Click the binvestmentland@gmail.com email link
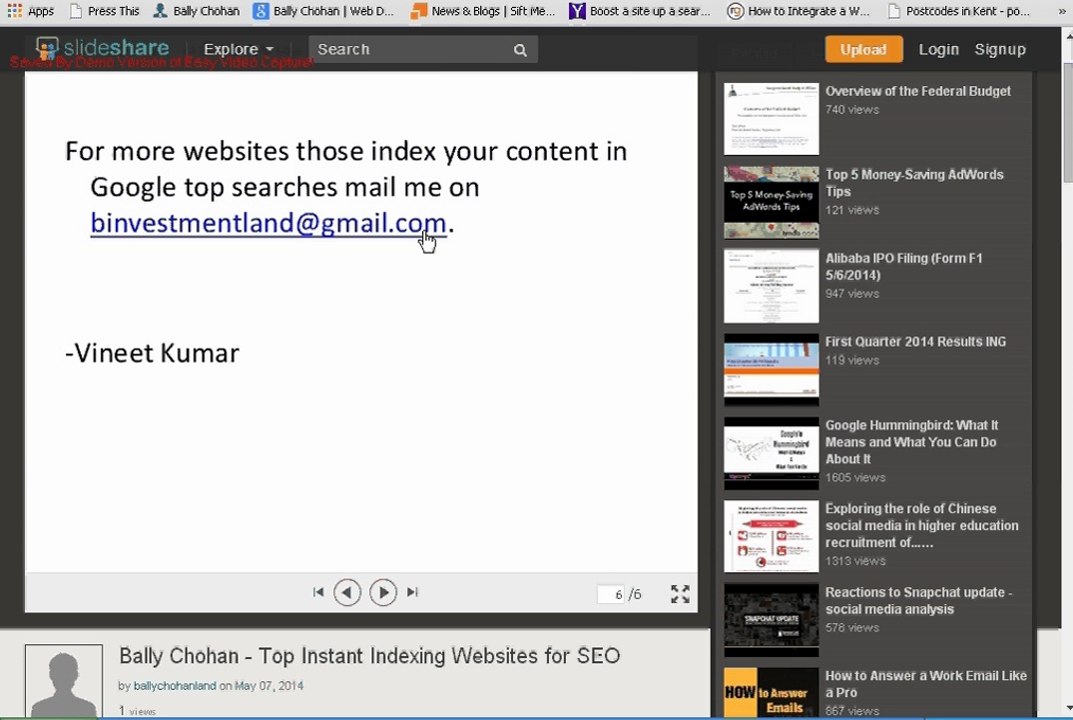Image resolution: width=1073 pixels, height=720 pixels. [268, 223]
